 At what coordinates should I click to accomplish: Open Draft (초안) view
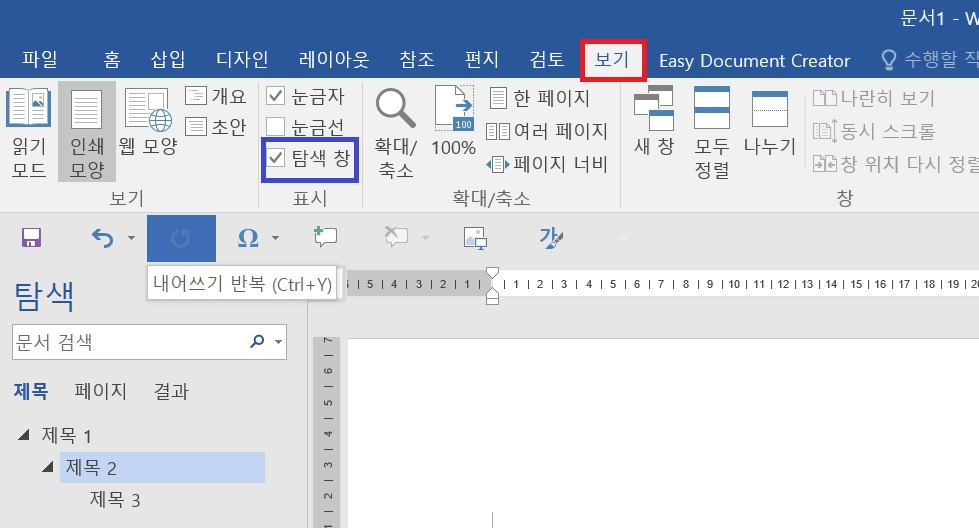tap(216, 127)
